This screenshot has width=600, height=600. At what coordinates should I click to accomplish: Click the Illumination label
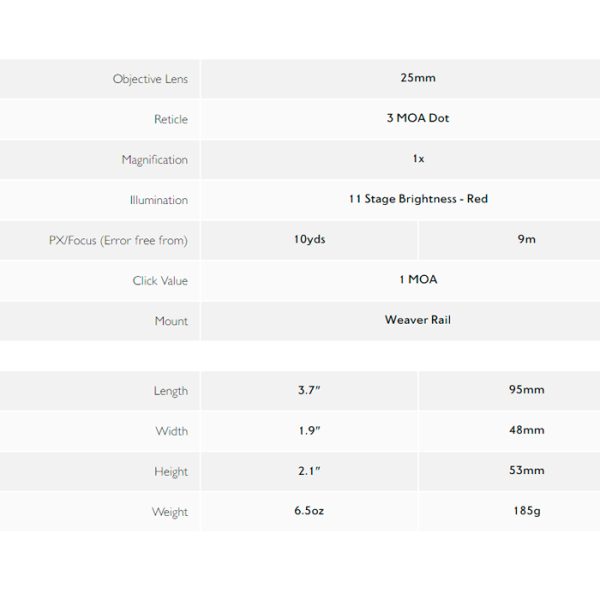pyautogui.click(x=159, y=200)
